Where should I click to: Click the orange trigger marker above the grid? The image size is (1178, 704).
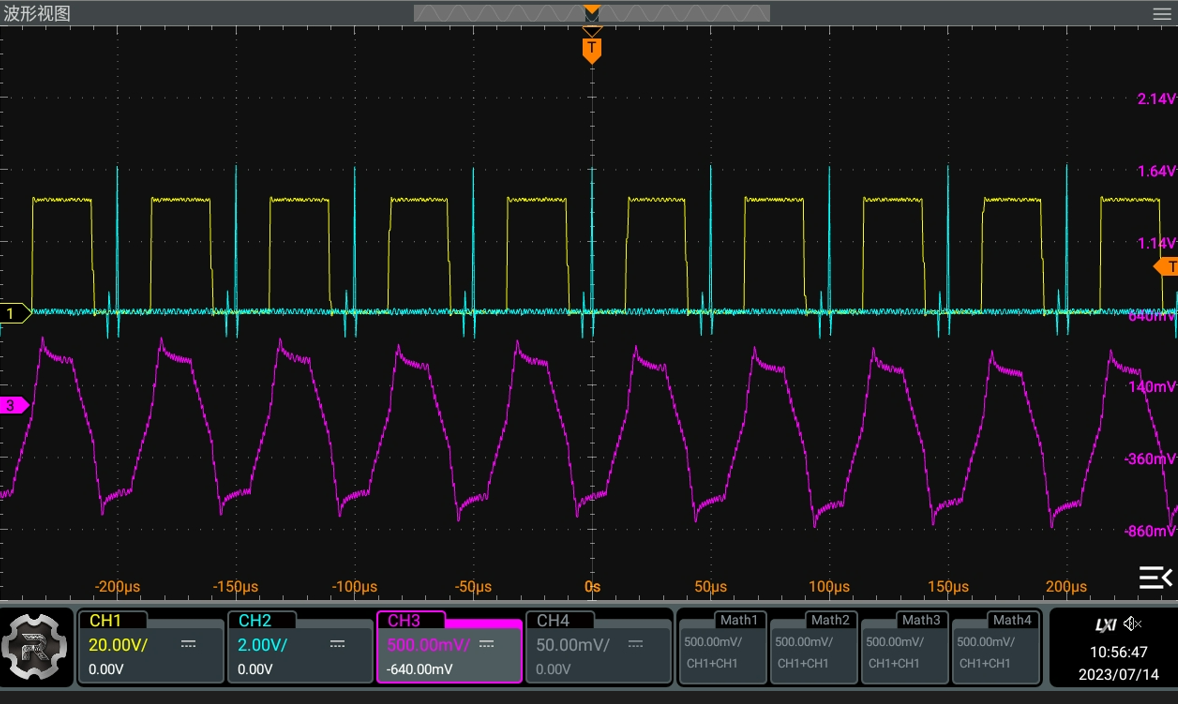click(x=591, y=48)
